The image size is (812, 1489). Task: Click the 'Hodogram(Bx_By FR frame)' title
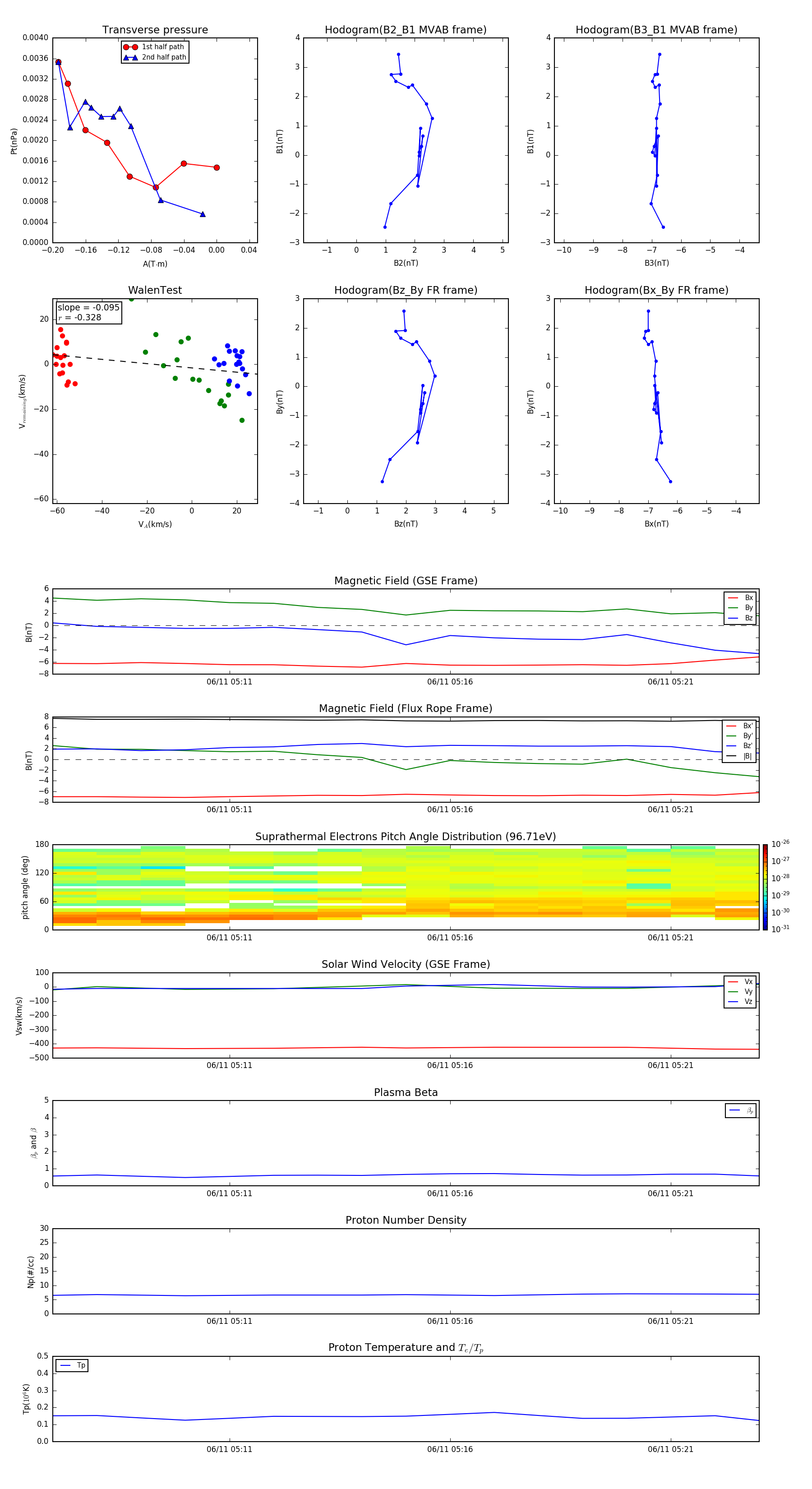point(656,290)
